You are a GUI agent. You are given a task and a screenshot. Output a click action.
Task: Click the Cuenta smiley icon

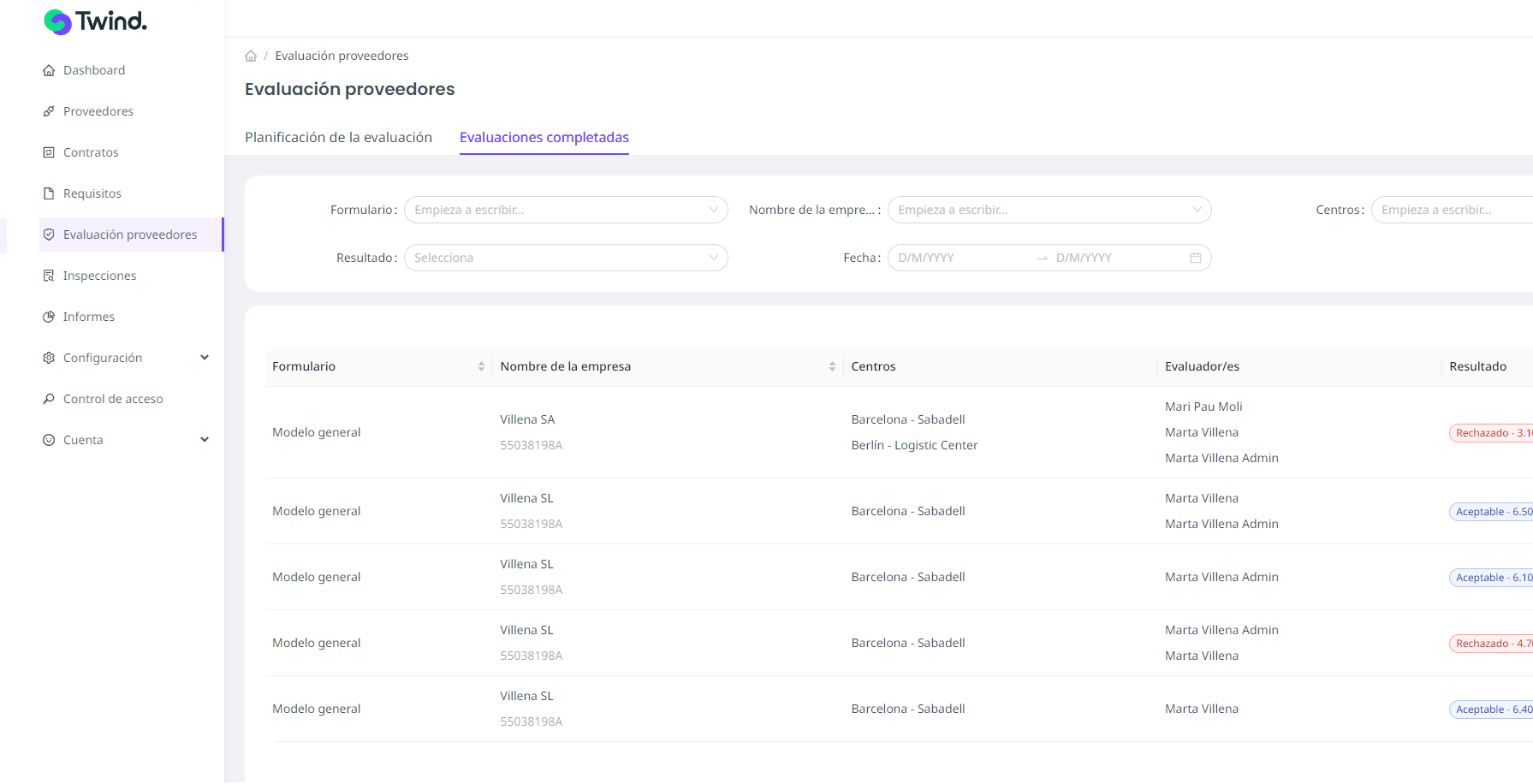coord(49,440)
